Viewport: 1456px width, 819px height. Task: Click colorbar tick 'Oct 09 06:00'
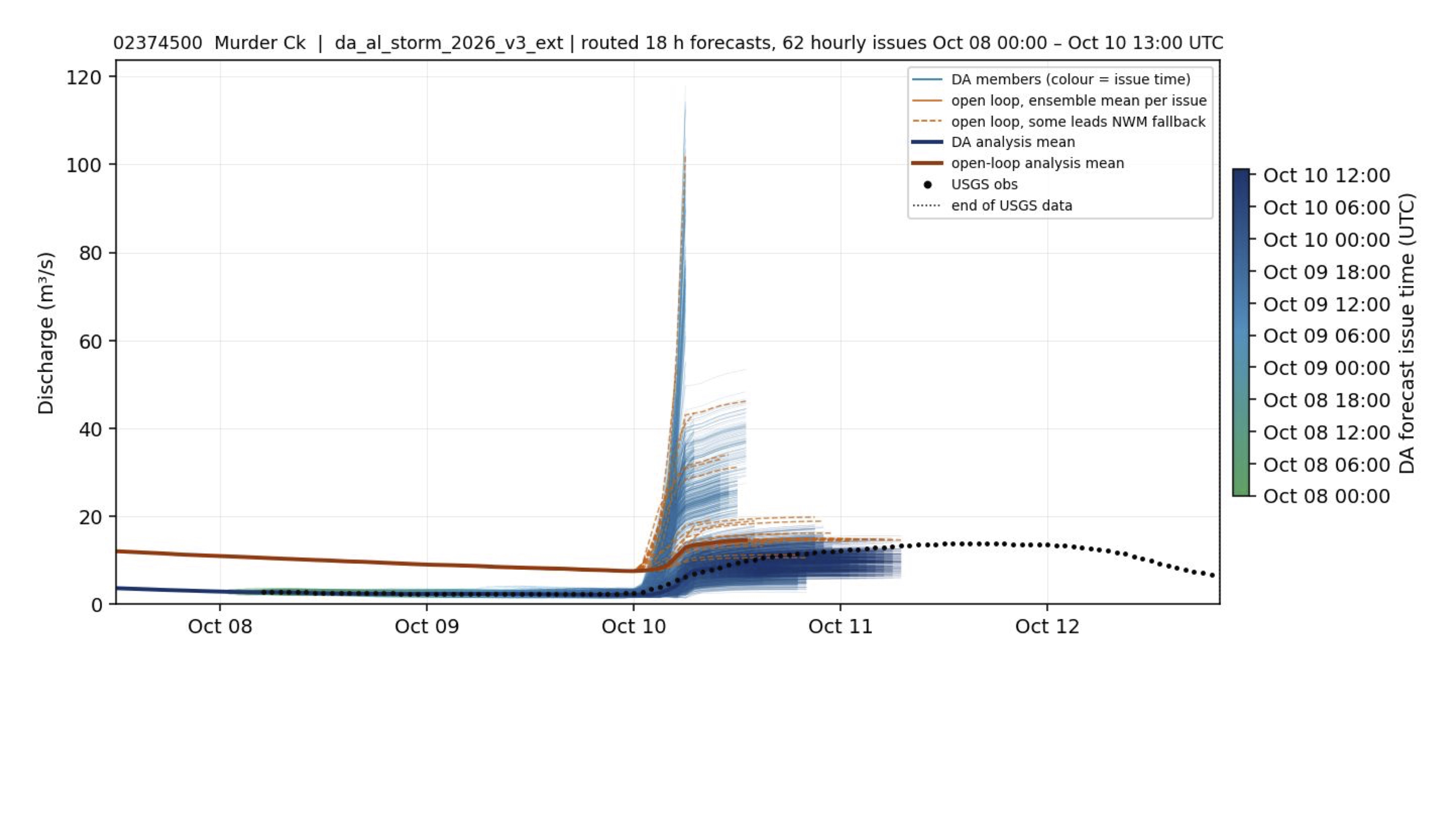[x=1327, y=336]
